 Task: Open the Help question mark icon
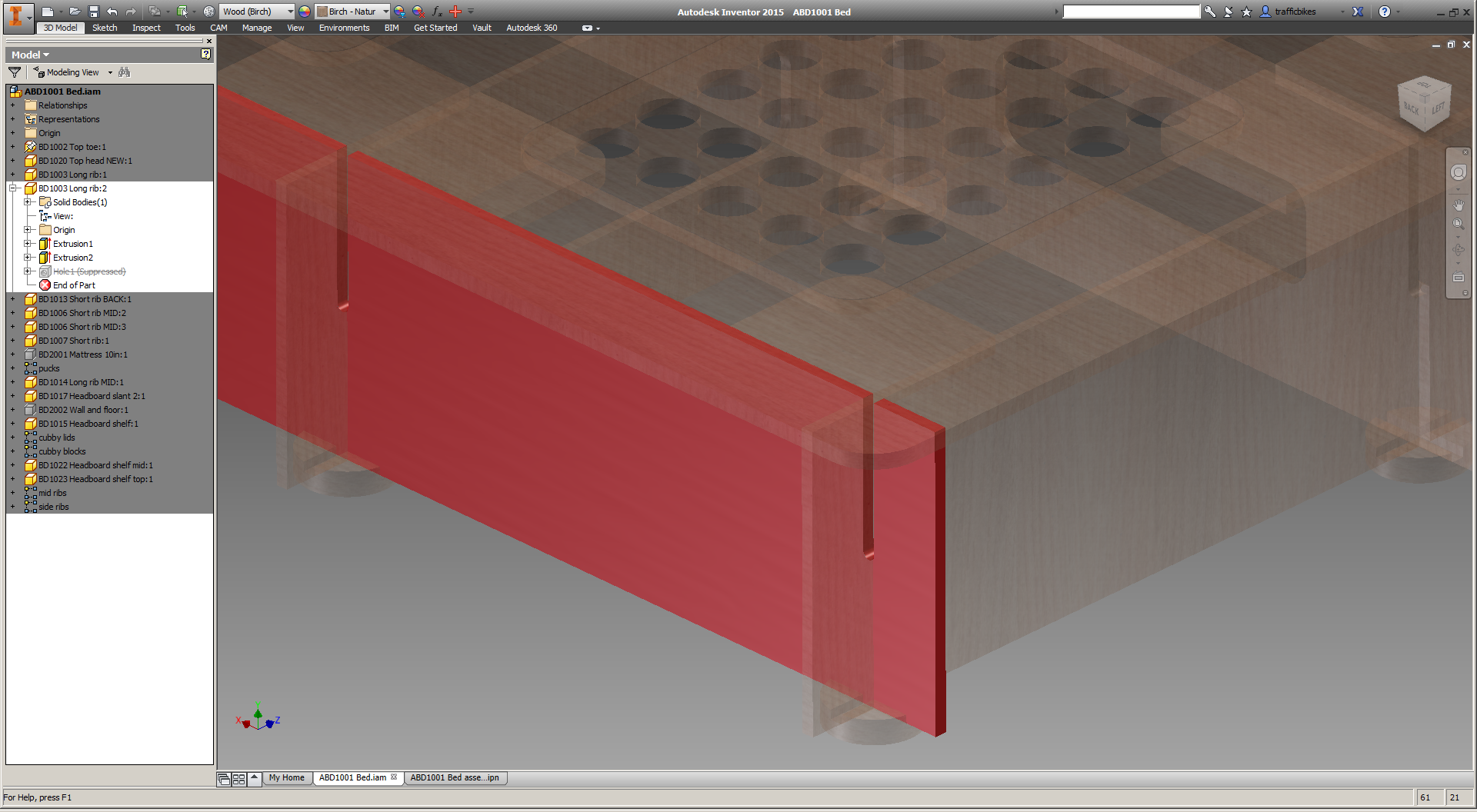(x=1385, y=12)
